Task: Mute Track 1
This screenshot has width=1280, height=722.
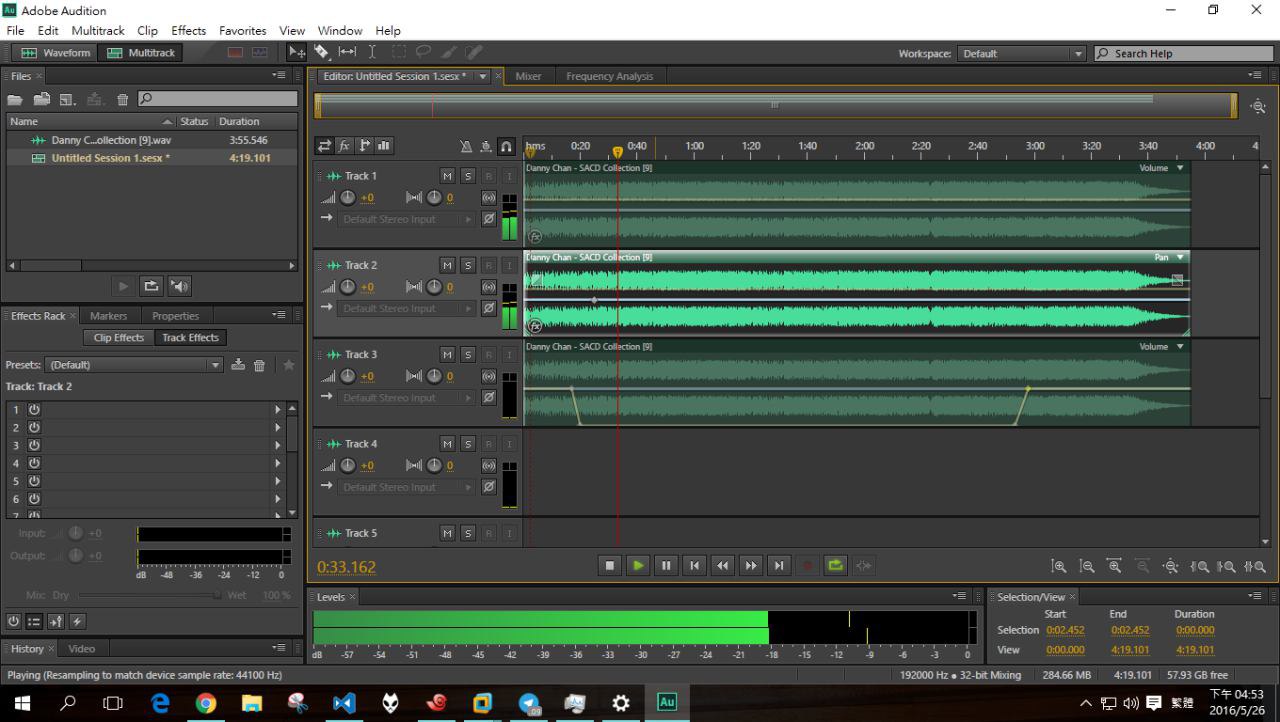Action: point(447,176)
